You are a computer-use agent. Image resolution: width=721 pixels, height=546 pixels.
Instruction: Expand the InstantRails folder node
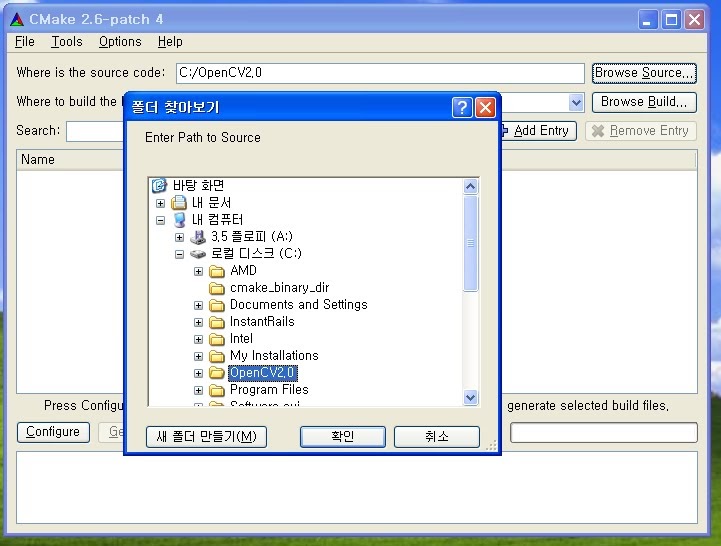pyautogui.click(x=198, y=322)
